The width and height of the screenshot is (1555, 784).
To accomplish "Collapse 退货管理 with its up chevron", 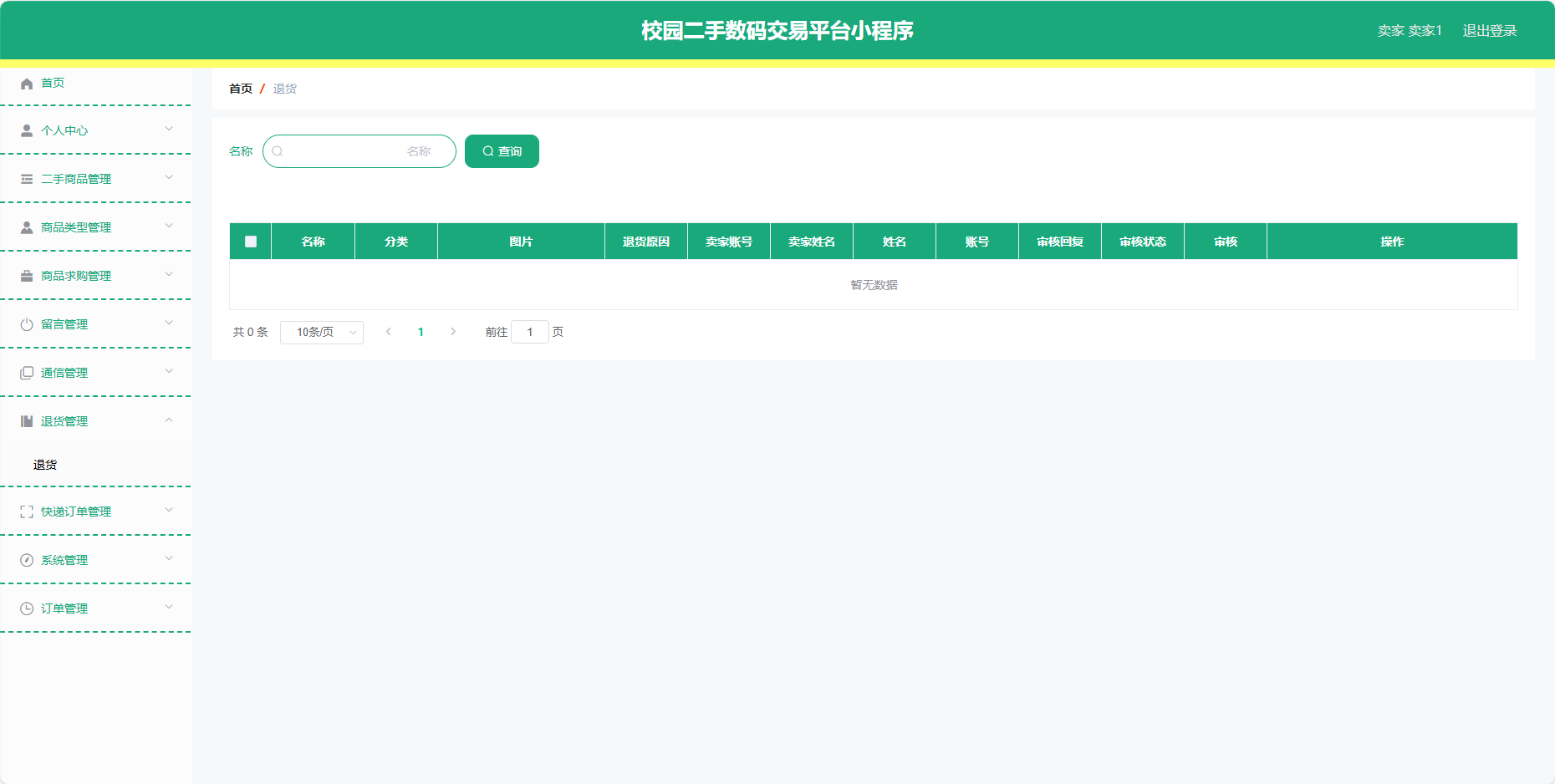I will (169, 420).
